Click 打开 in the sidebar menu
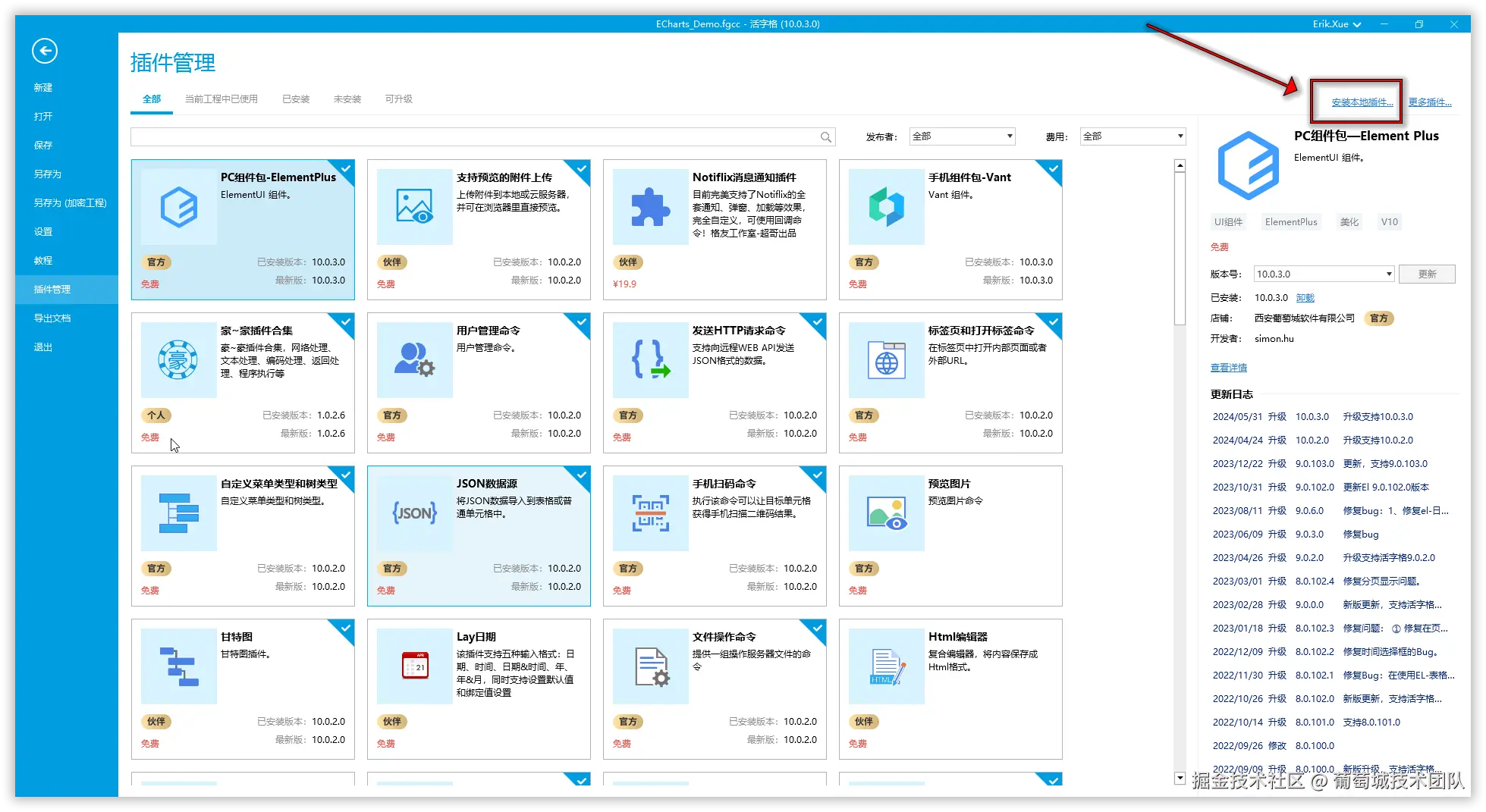The width and height of the screenshot is (1486, 812). (43, 117)
